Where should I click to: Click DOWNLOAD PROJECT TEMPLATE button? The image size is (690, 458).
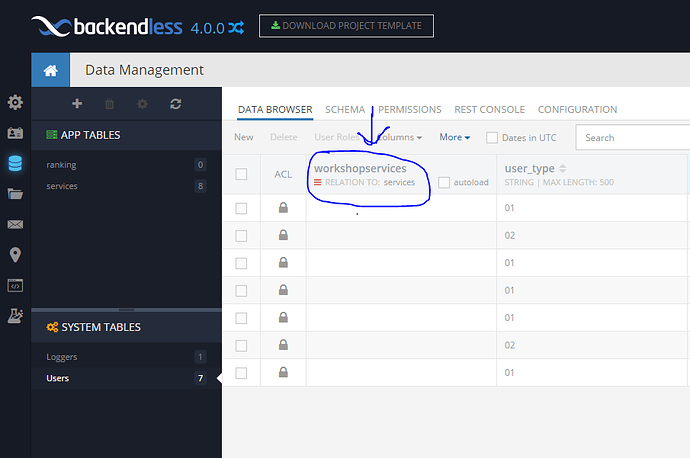point(346,26)
